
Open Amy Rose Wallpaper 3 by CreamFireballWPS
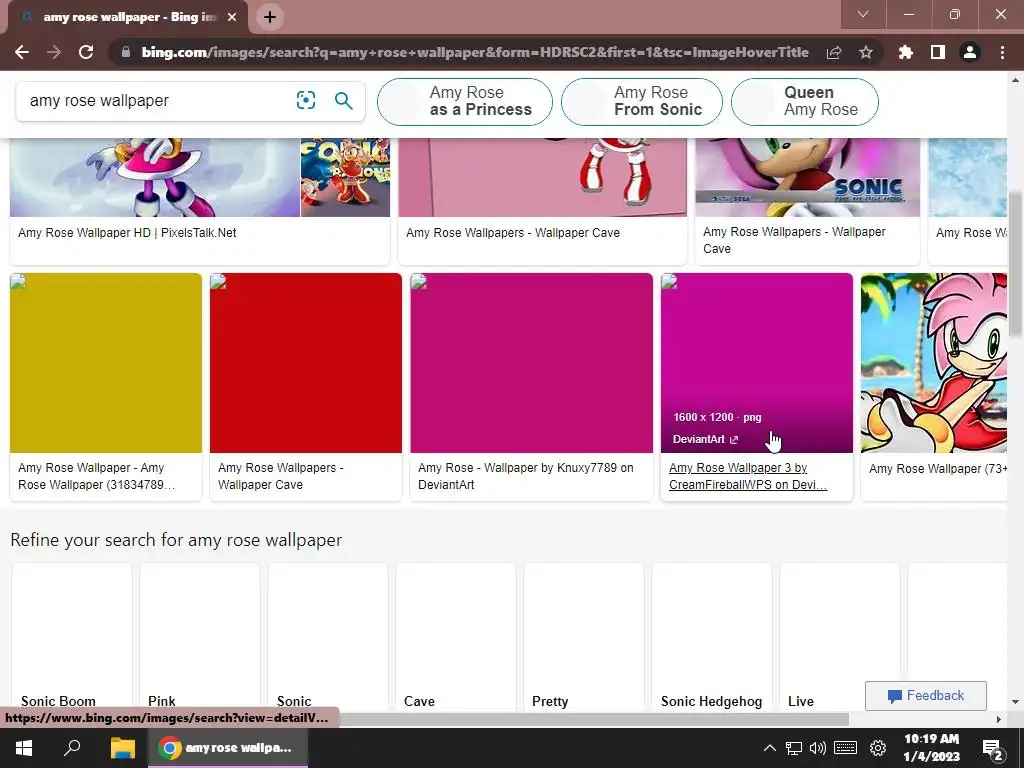(748, 476)
